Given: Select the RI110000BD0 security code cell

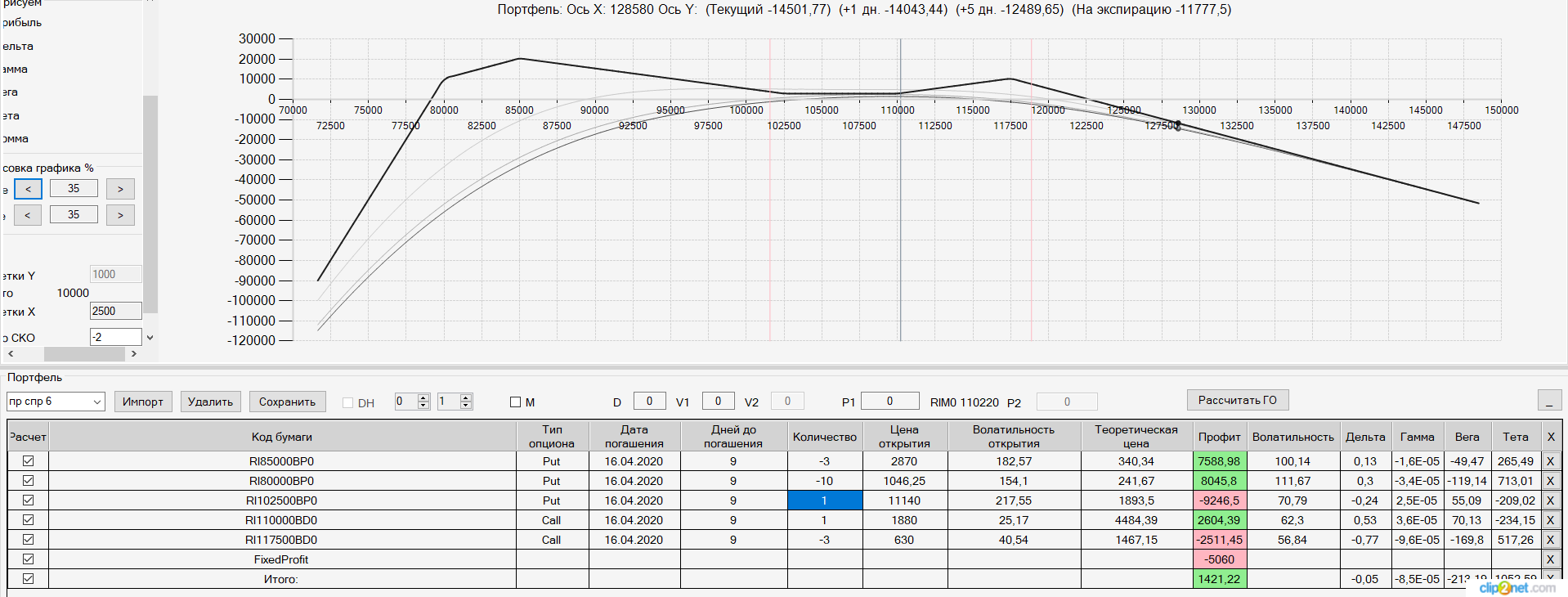Looking at the screenshot, I should coord(282,520).
